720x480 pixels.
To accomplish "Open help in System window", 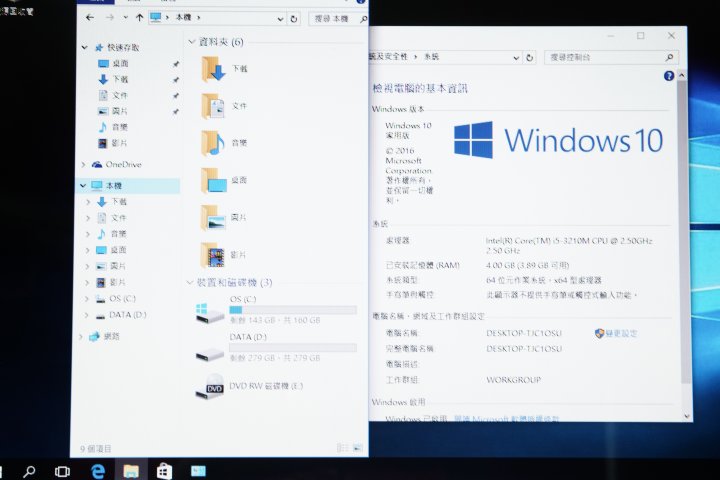I will click(669, 76).
